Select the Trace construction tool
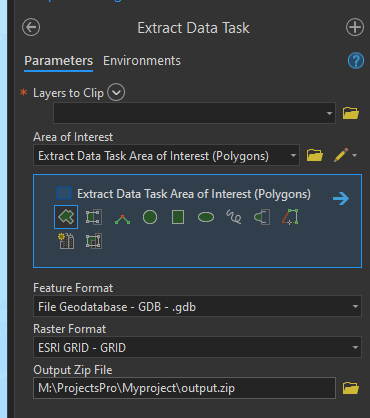This screenshot has width=370, height=418. (290, 217)
